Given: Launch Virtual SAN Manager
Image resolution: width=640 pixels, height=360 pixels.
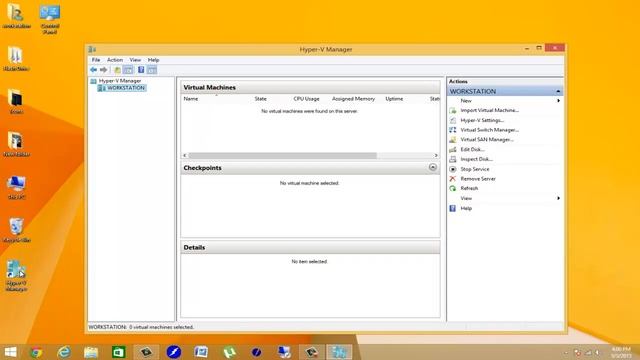Looking at the screenshot, I should point(487,140).
